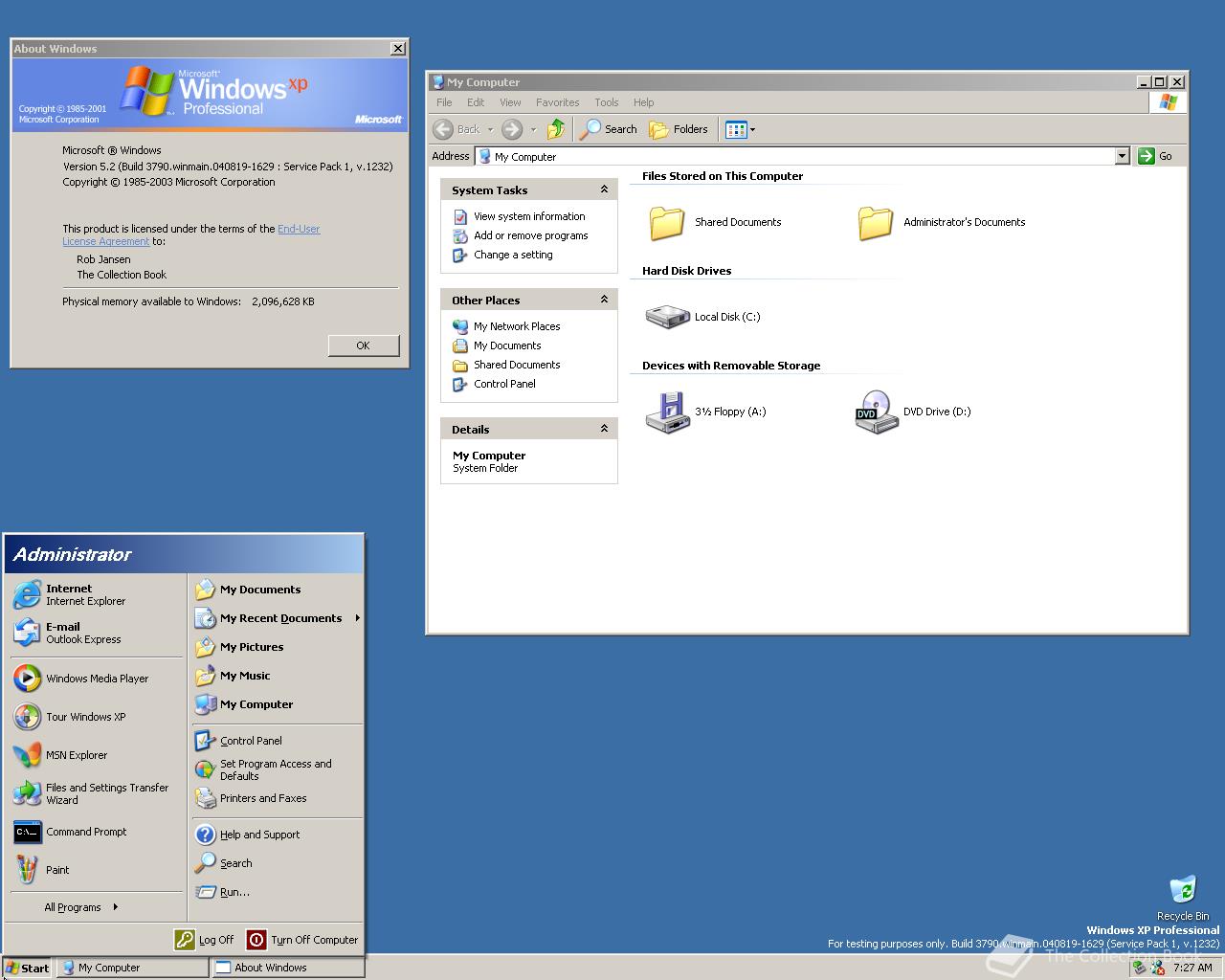Switch to My Computer taskbar button
The image size is (1225, 980).
coord(132,968)
